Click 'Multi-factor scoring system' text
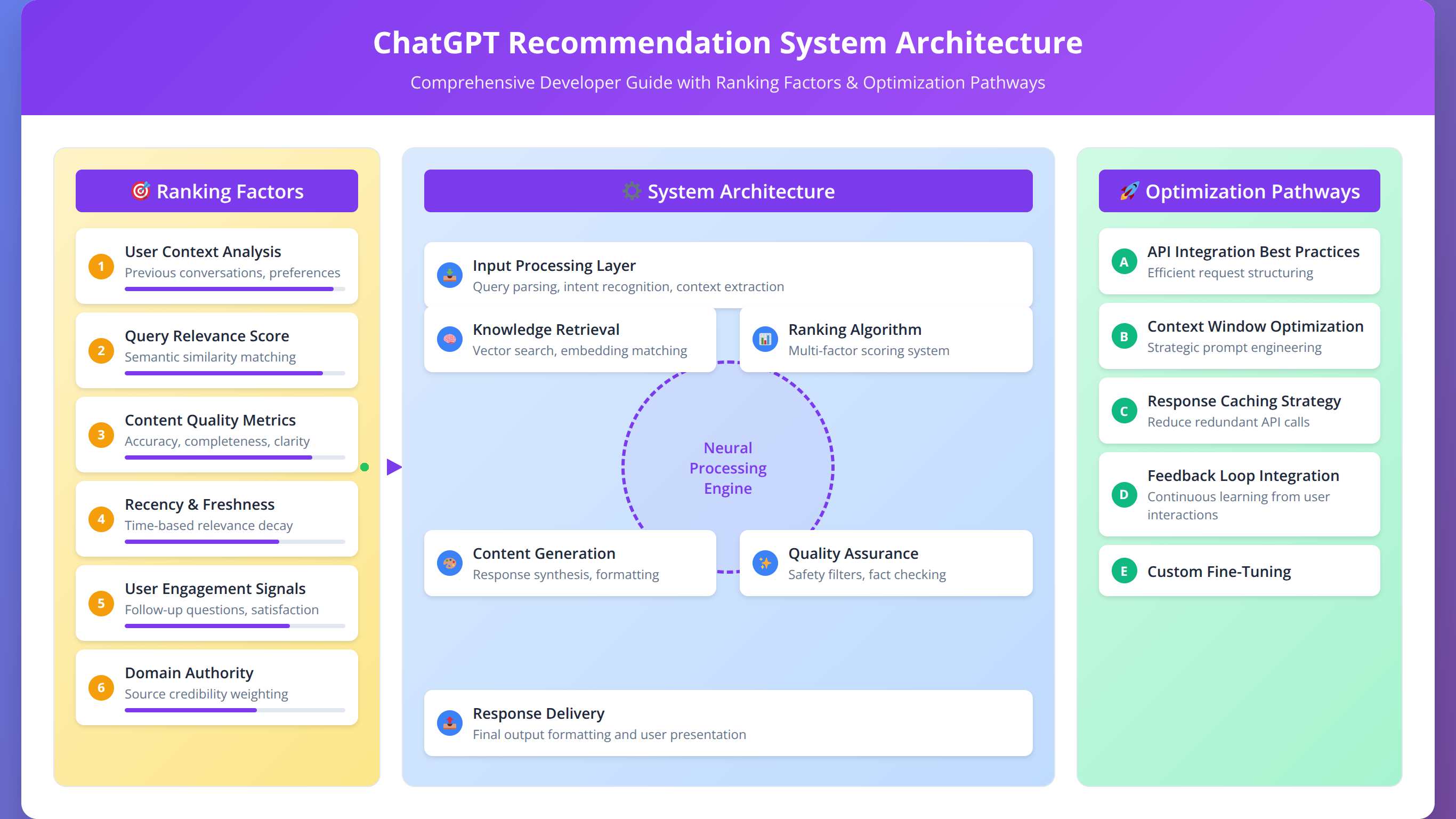 pyautogui.click(x=869, y=351)
